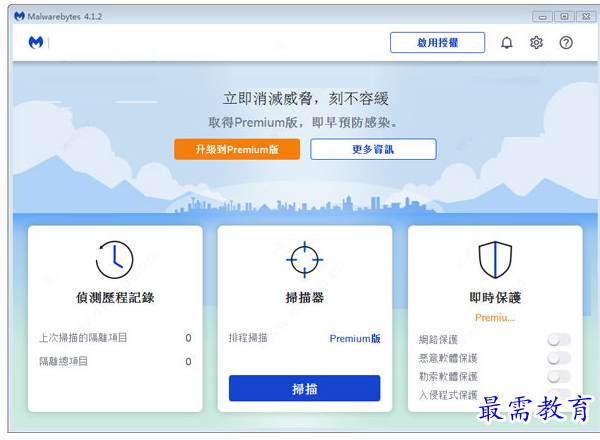Click the Malwarebytes title bar icon
600x440 pixels.
coord(19,16)
